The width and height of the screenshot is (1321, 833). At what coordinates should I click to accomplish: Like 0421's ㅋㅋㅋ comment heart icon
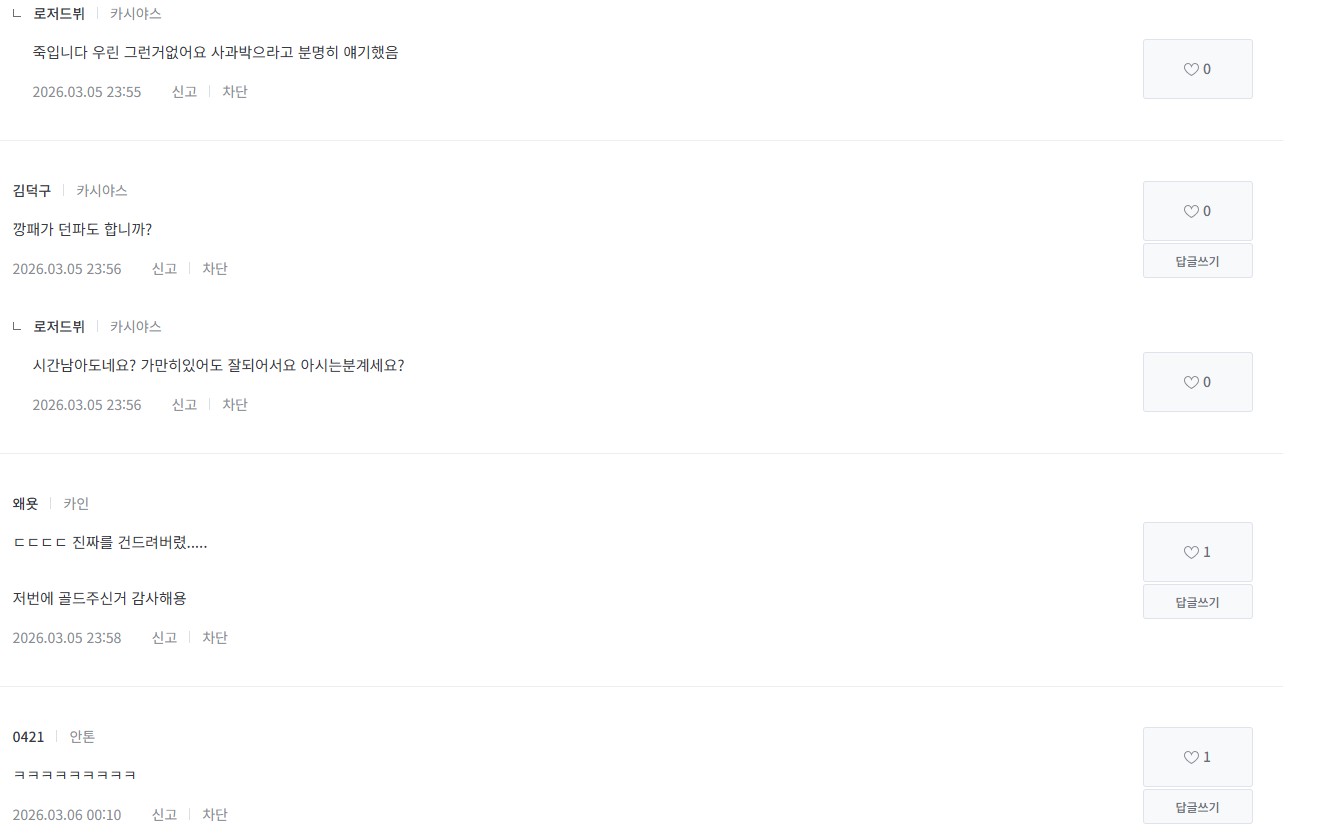pos(1197,757)
